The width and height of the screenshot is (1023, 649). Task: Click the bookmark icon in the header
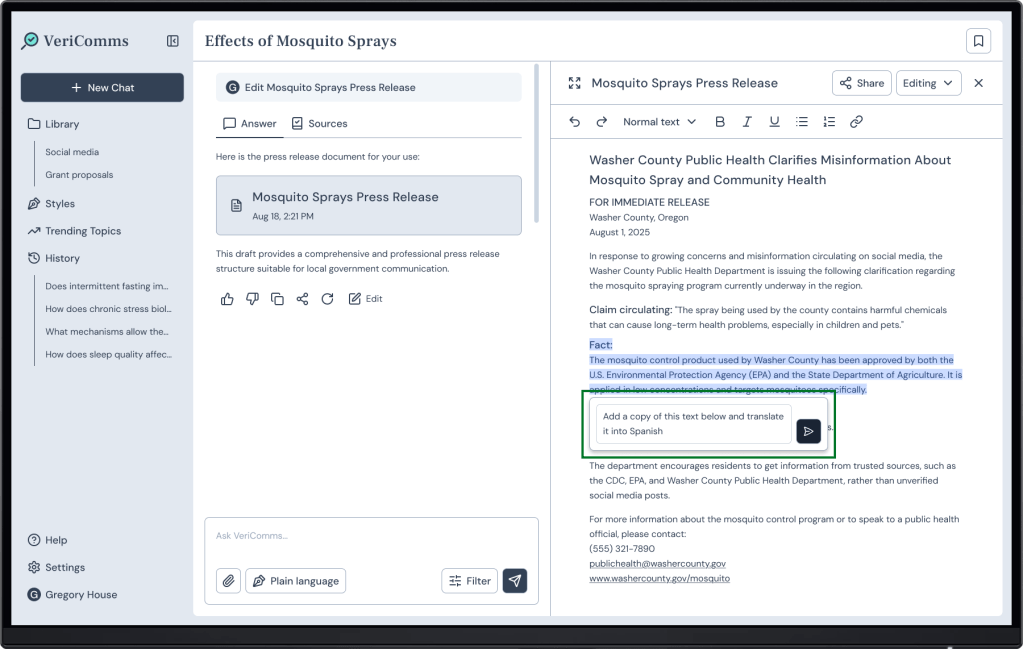coord(978,41)
